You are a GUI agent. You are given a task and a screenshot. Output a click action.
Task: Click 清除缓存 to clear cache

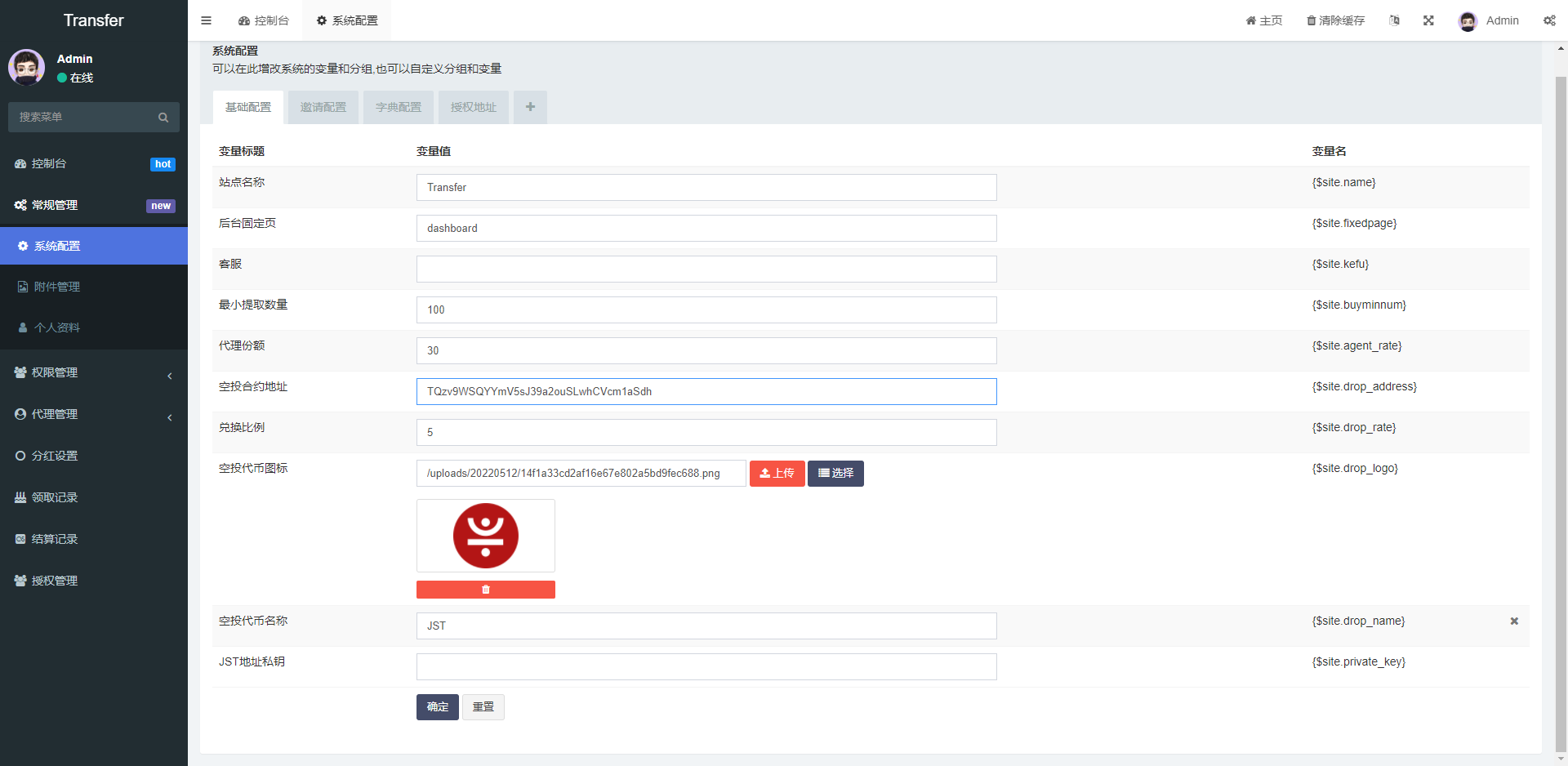click(x=1336, y=20)
